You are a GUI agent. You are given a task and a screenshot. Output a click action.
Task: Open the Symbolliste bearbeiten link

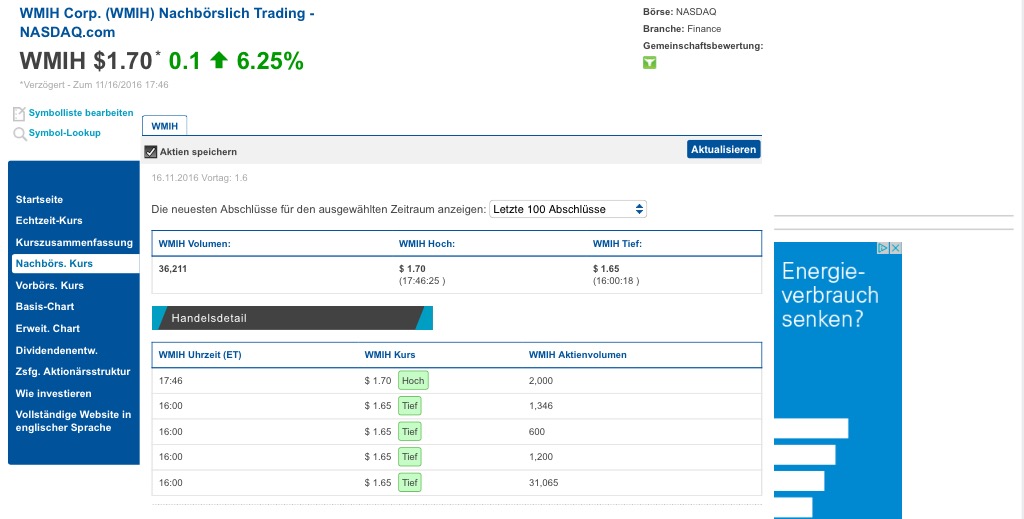tap(80, 113)
